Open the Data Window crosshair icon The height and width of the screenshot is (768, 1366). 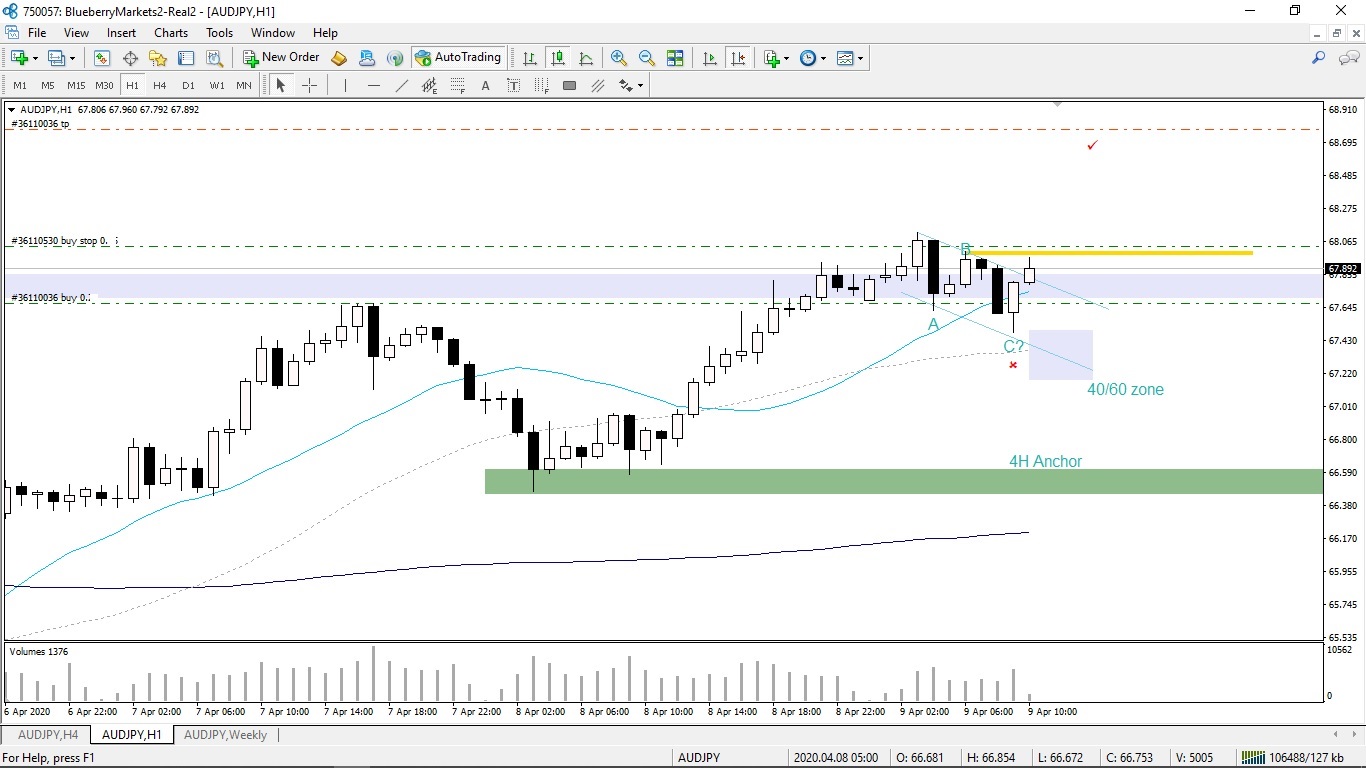pyautogui.click(x=130, y=58)
